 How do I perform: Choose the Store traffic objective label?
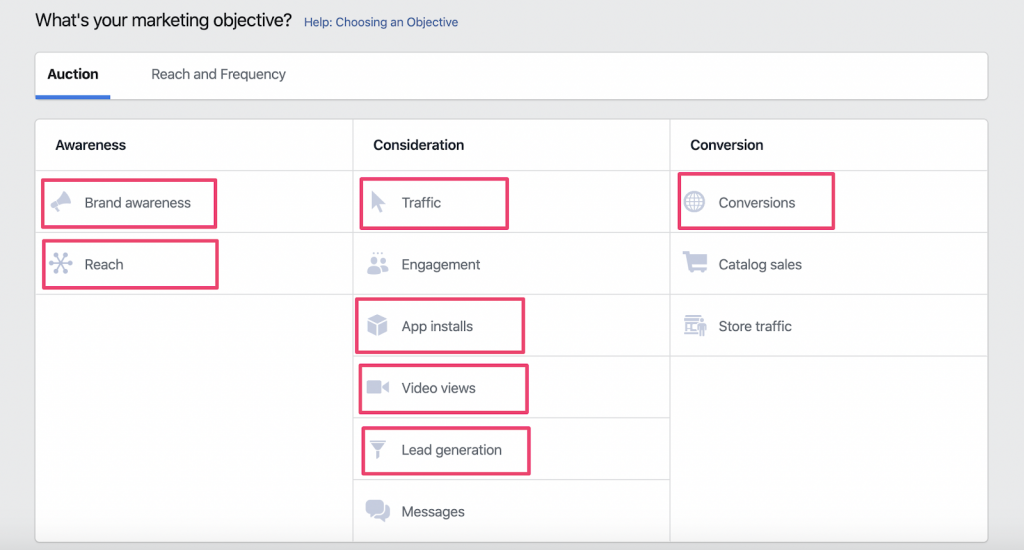[x=755, y=326]
